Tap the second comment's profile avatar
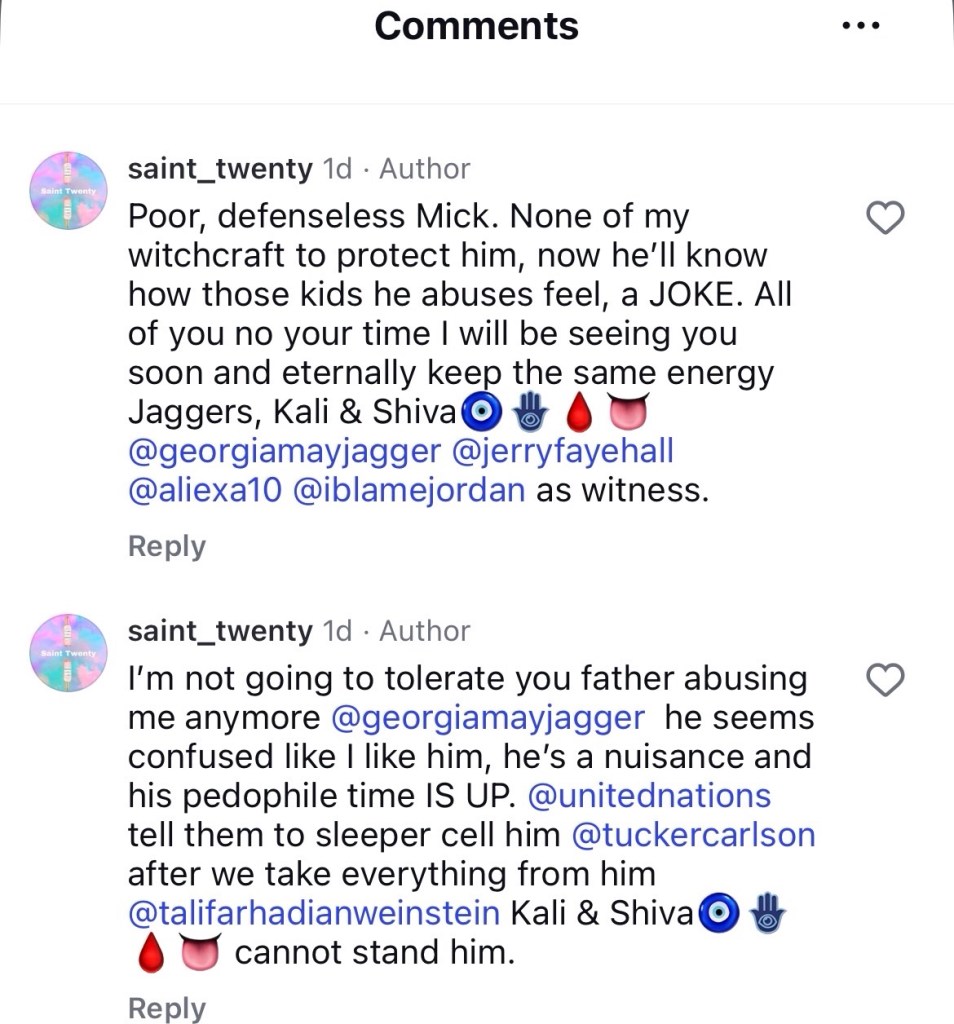Viewport: 954px width, 1024px height. click(x=69, y=654)
